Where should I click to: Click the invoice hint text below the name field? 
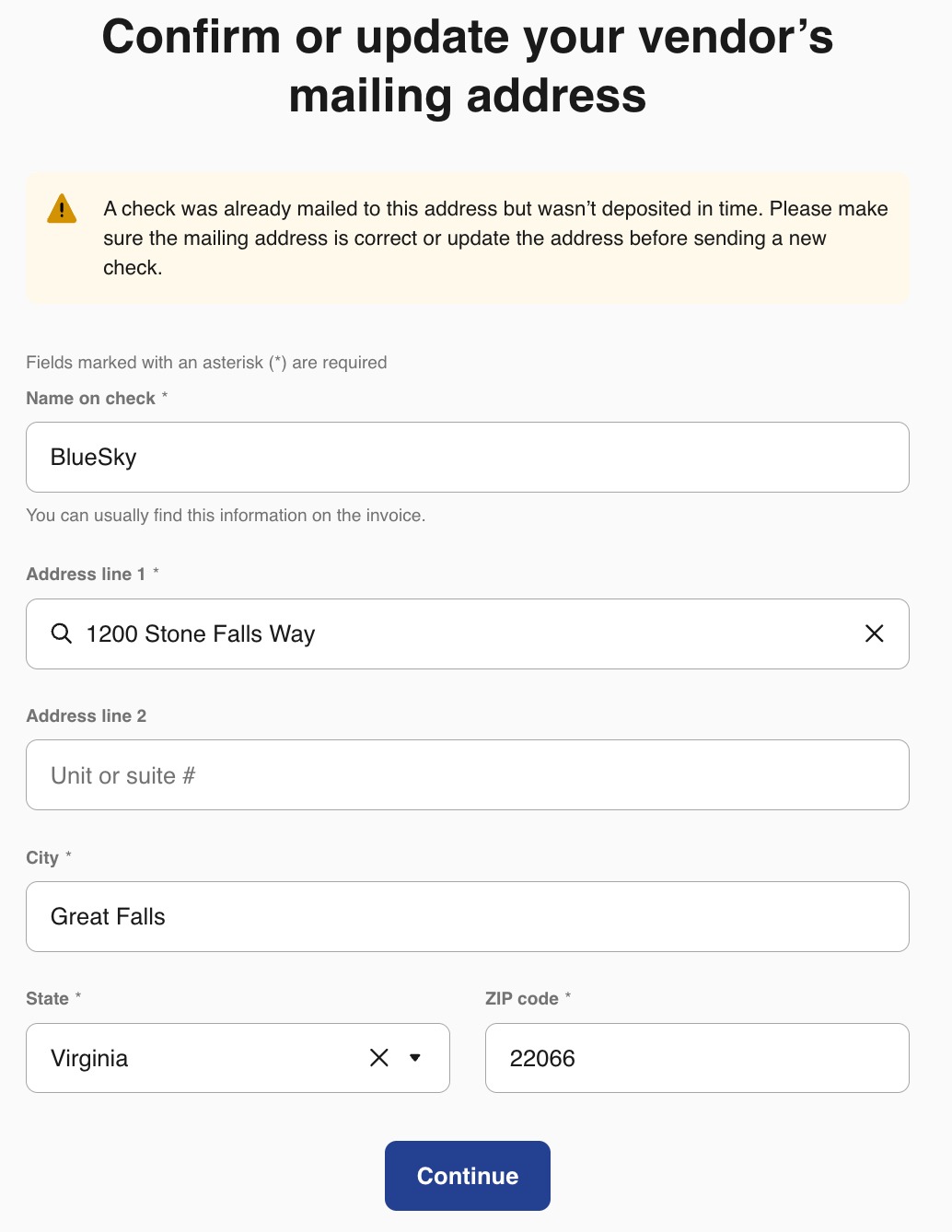[x=226, y=516]
